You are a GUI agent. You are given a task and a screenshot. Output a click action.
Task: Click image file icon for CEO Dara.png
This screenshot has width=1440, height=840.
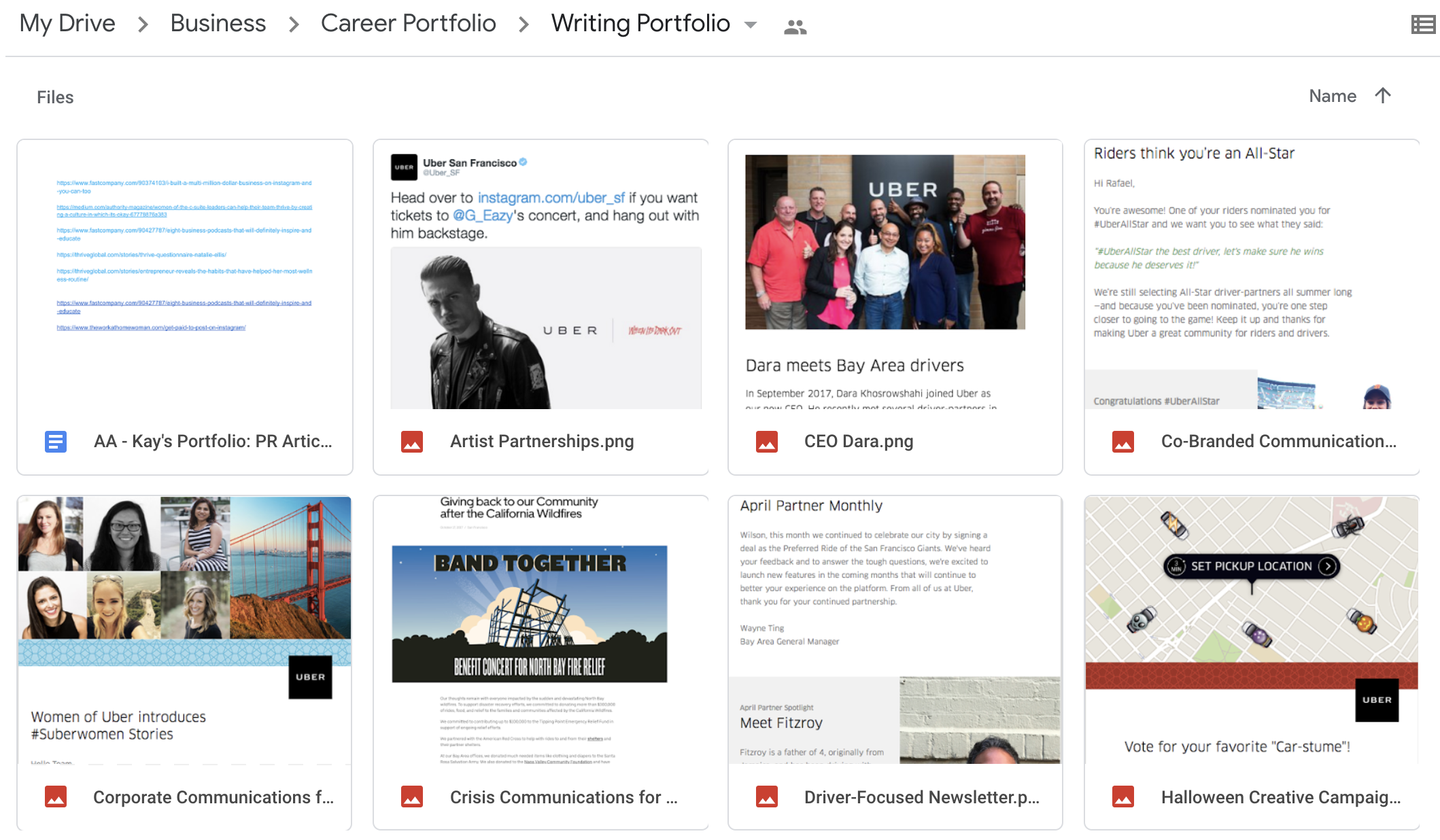(767, 442)
